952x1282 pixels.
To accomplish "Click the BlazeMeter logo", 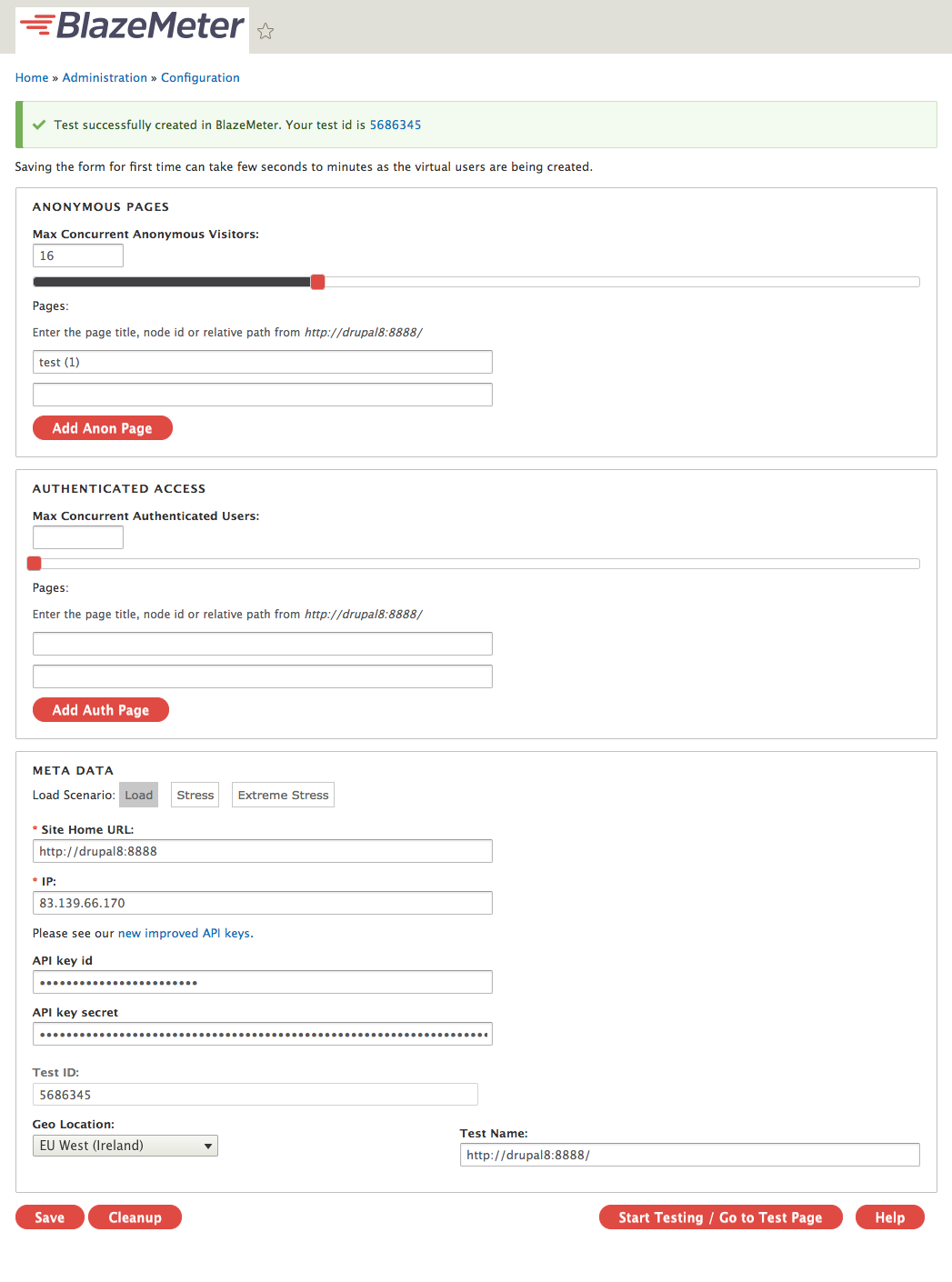I will coord(133,26).
